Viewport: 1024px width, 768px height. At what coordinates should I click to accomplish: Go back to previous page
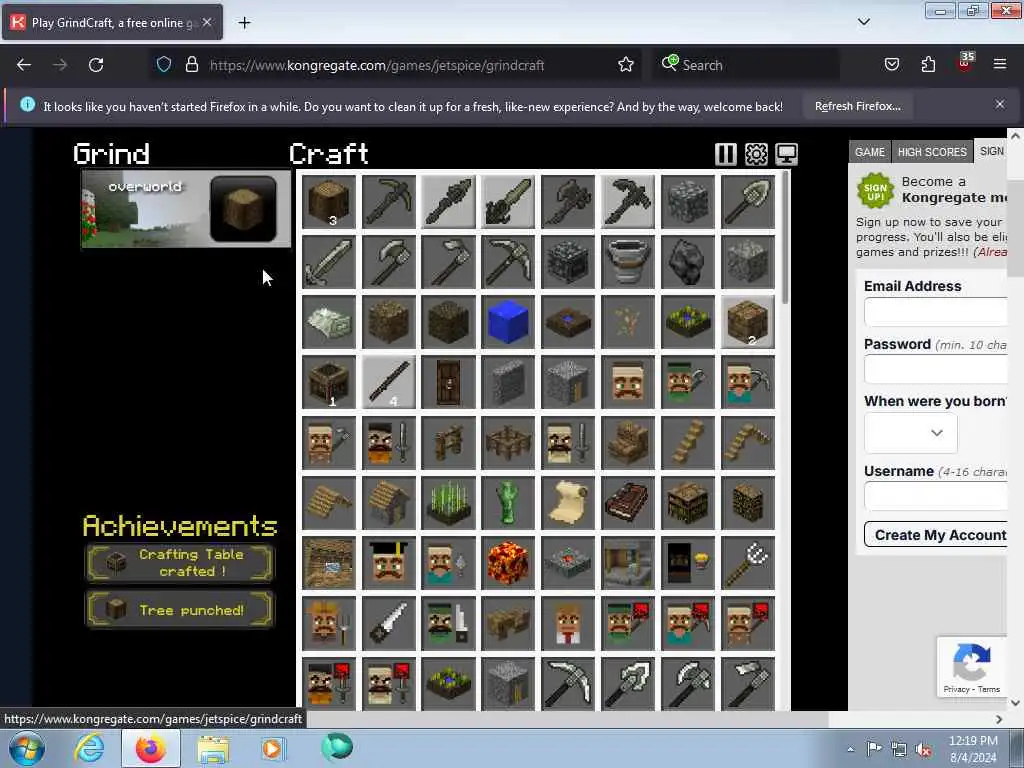click(x=24, y=65)
